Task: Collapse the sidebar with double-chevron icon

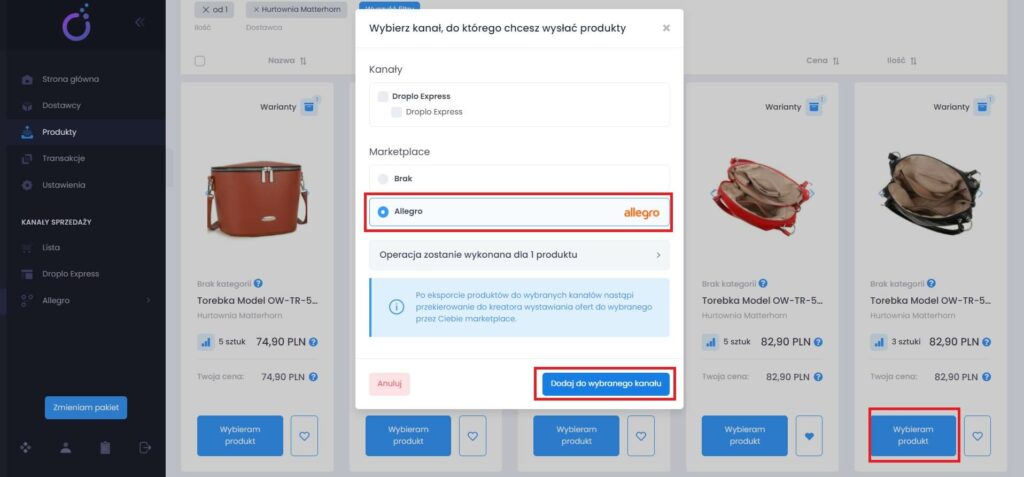Action: click(x=139, y=22)
